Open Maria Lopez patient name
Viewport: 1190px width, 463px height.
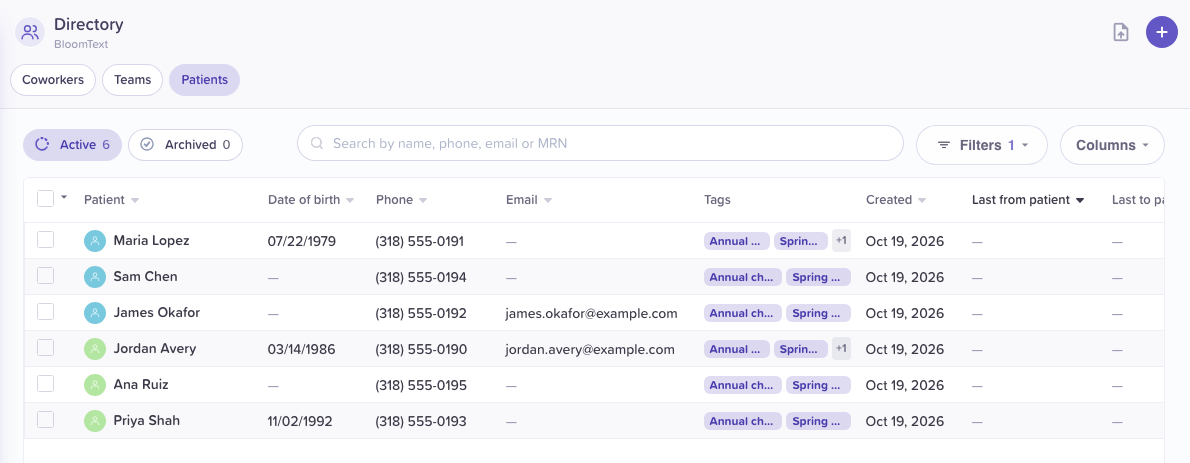151,241
